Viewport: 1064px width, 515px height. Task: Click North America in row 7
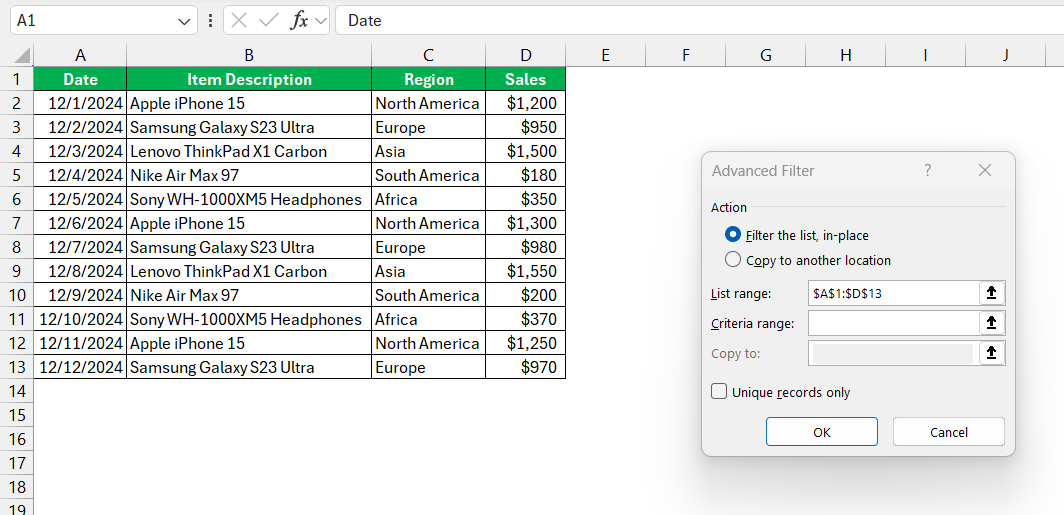click(x=428, y=223)
